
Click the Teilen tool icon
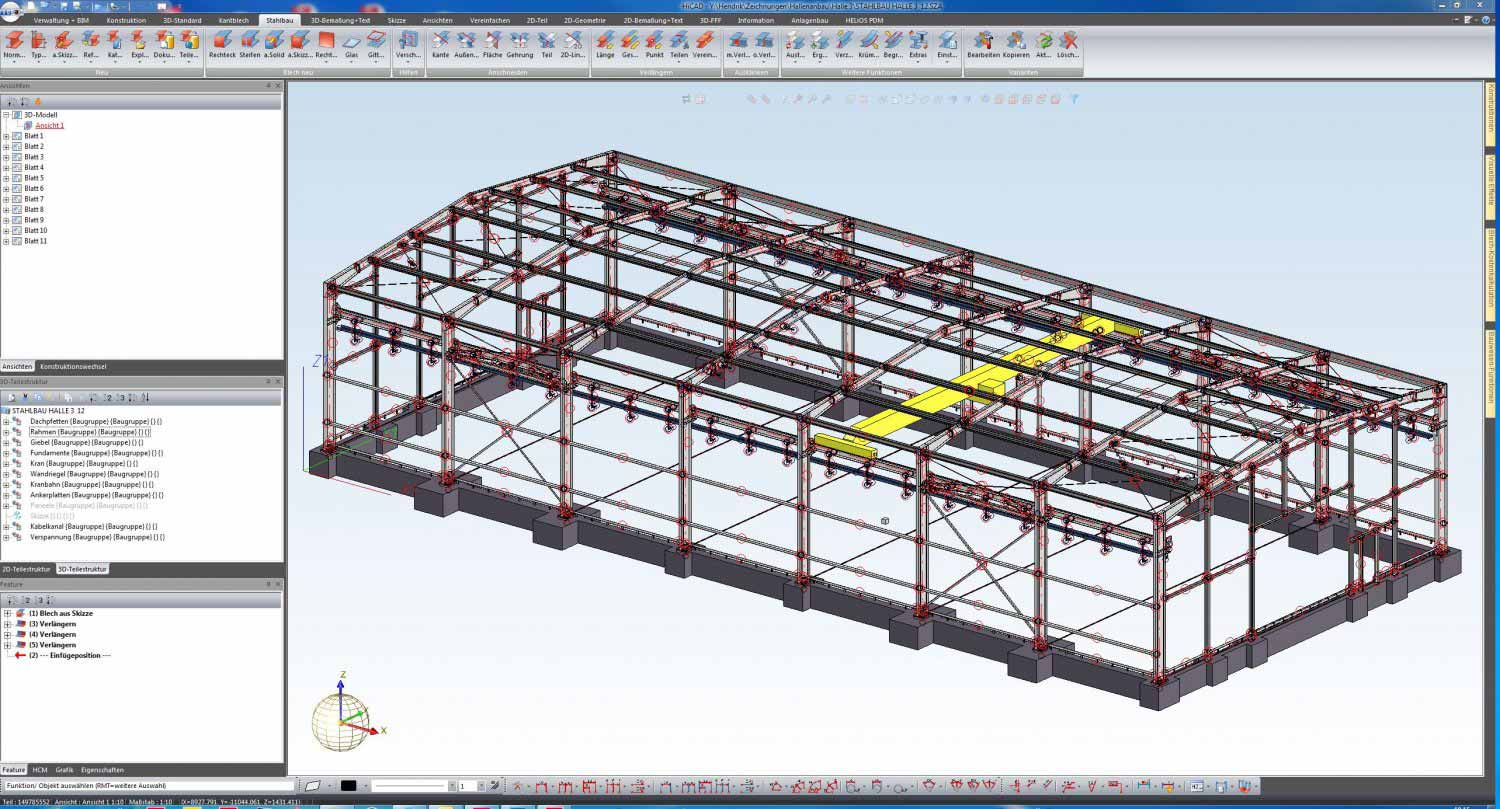pos(679,41)
